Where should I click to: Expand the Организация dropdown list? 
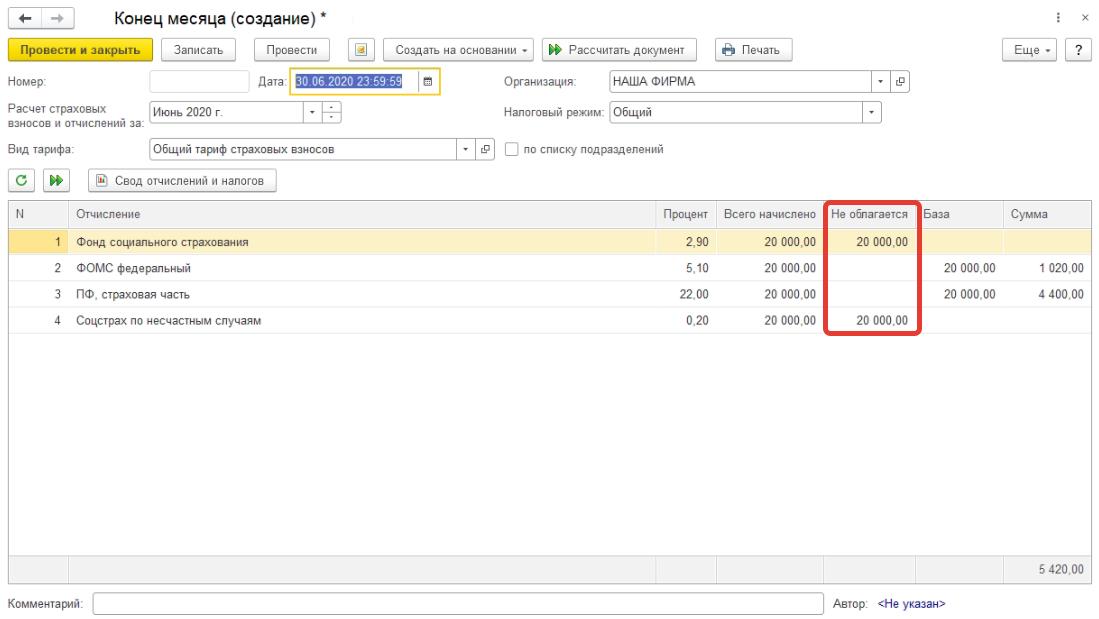click(880, 82)
